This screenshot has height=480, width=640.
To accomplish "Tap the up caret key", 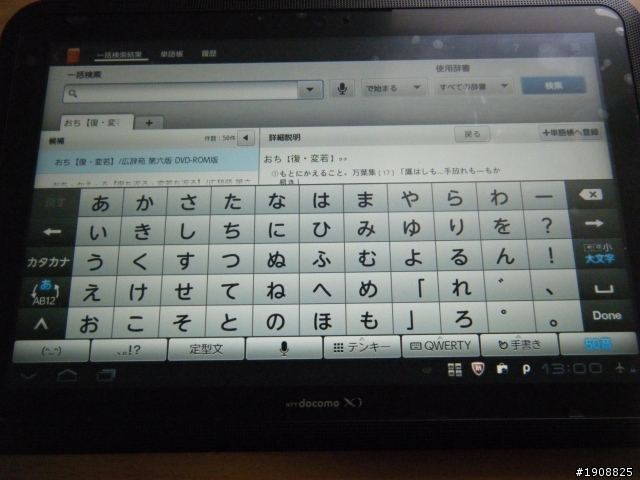I will (41, 323).
